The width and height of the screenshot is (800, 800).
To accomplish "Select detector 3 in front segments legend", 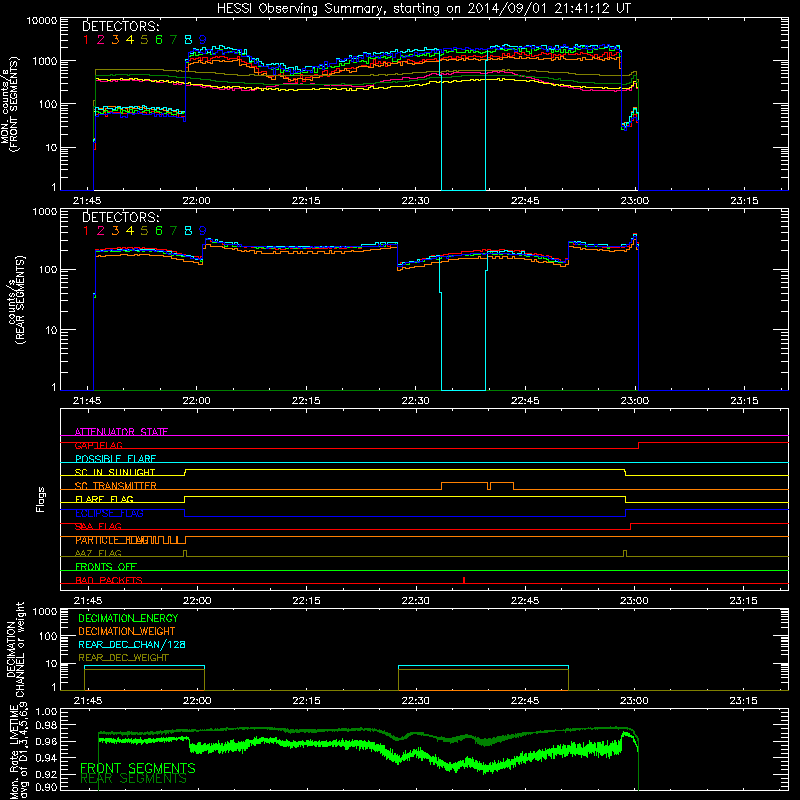I will tap(115, 40).
